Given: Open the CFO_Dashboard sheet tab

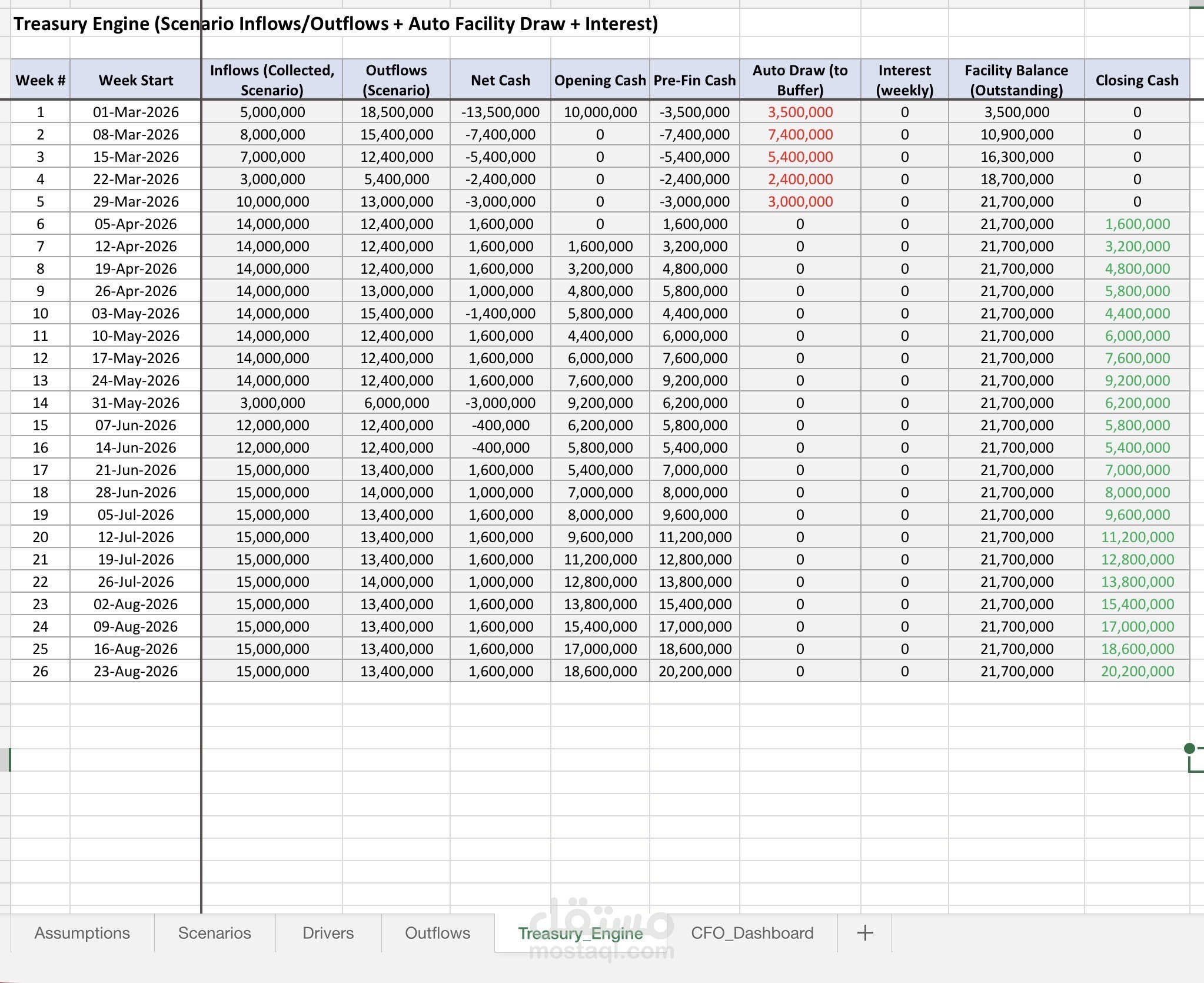Looking at the screenshot, I should tap(752, 933).
